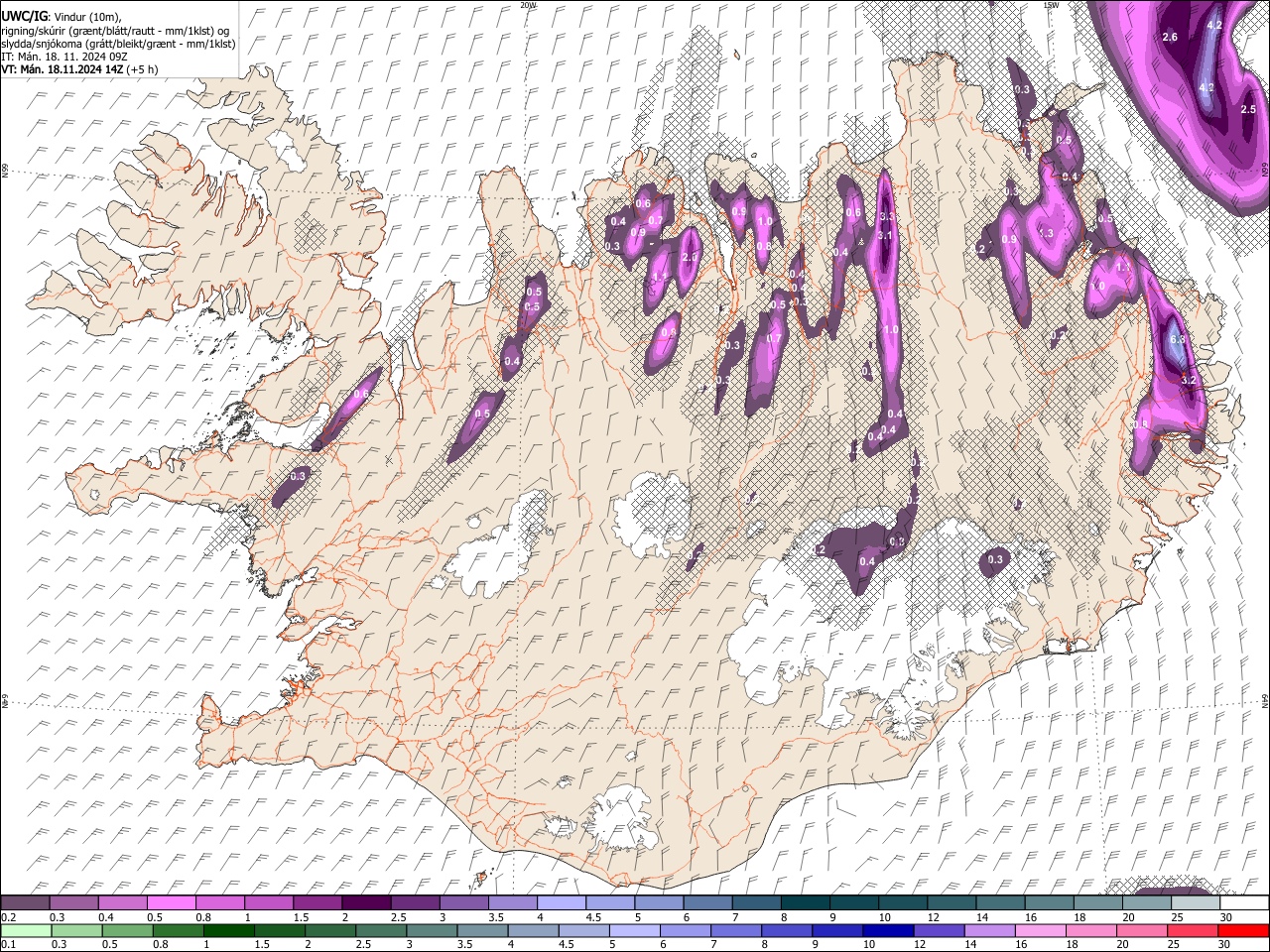Viewport: 1270px width, 952px height.
Task: Select upper legend swatch between 18 and 20
Action: 1097,902
